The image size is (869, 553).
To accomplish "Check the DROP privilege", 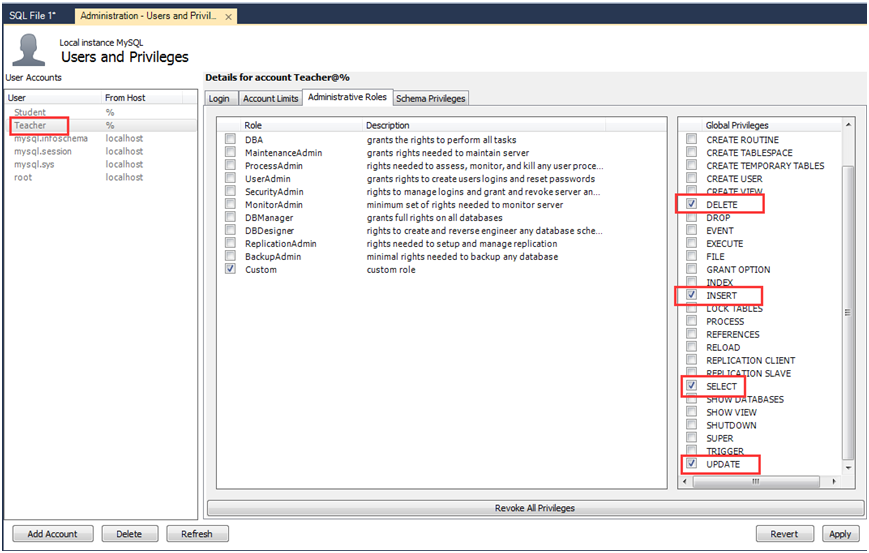I will (692, 217).
